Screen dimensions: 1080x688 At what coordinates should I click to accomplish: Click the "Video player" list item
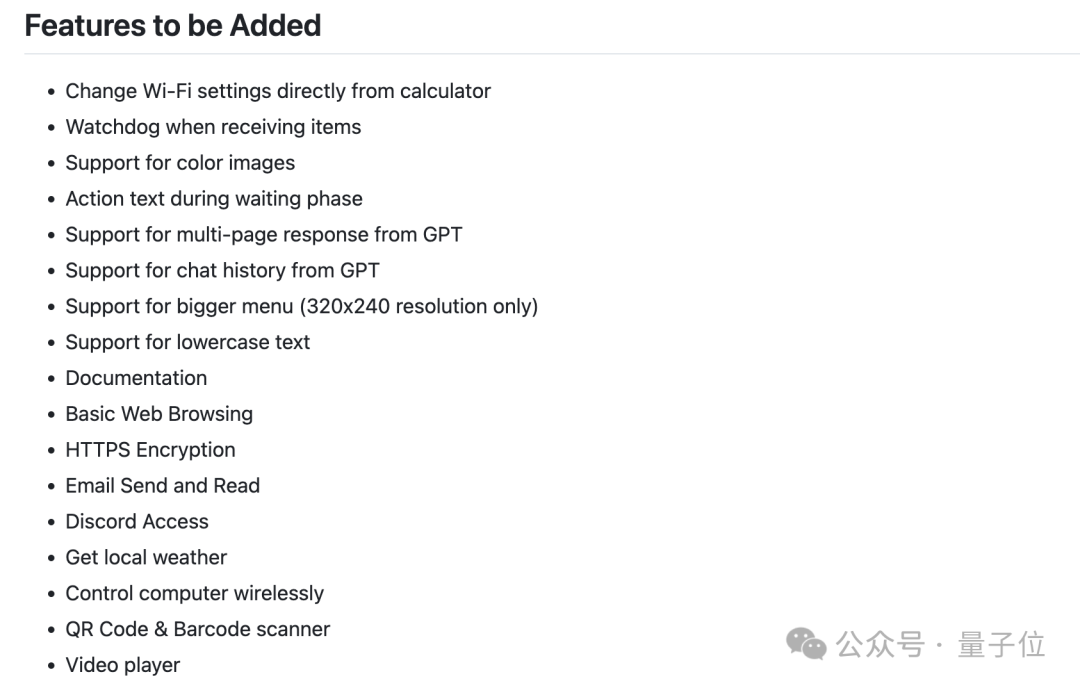[123, 665]
